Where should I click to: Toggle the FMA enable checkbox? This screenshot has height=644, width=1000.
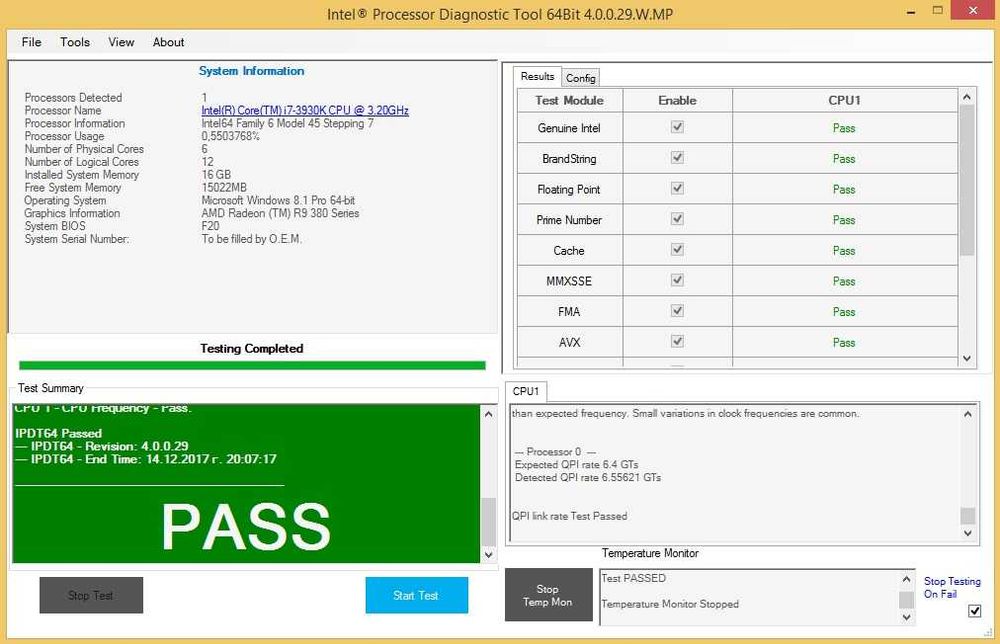tap(677, 311)
